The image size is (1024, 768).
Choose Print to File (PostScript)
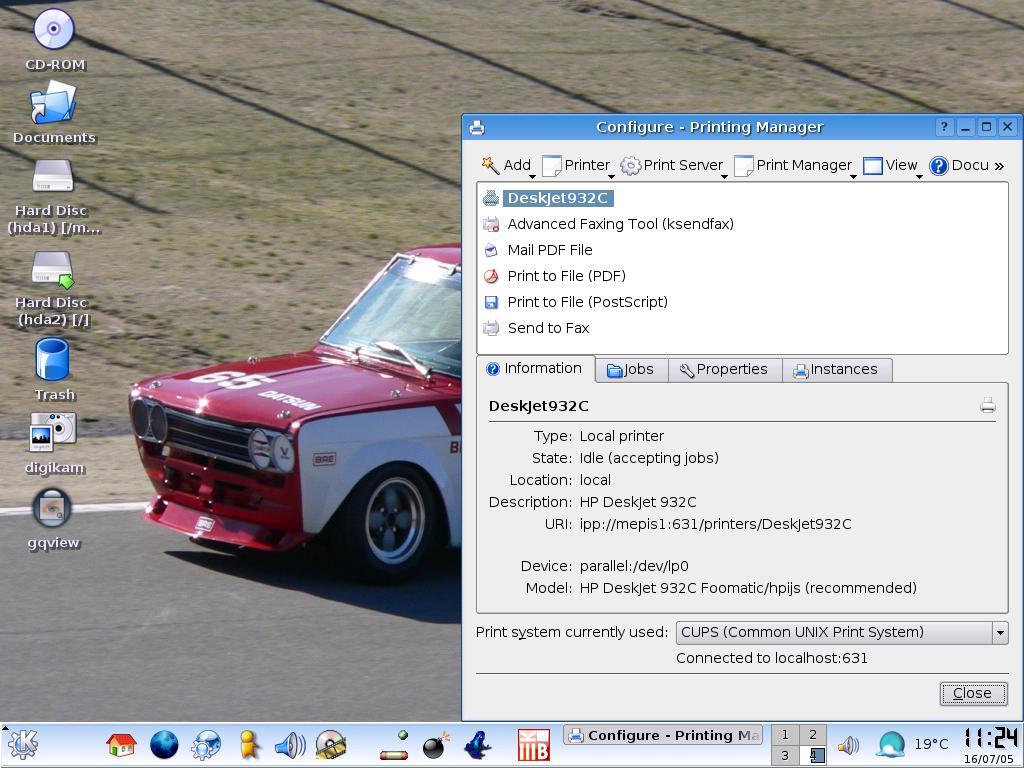pos(587,302)
